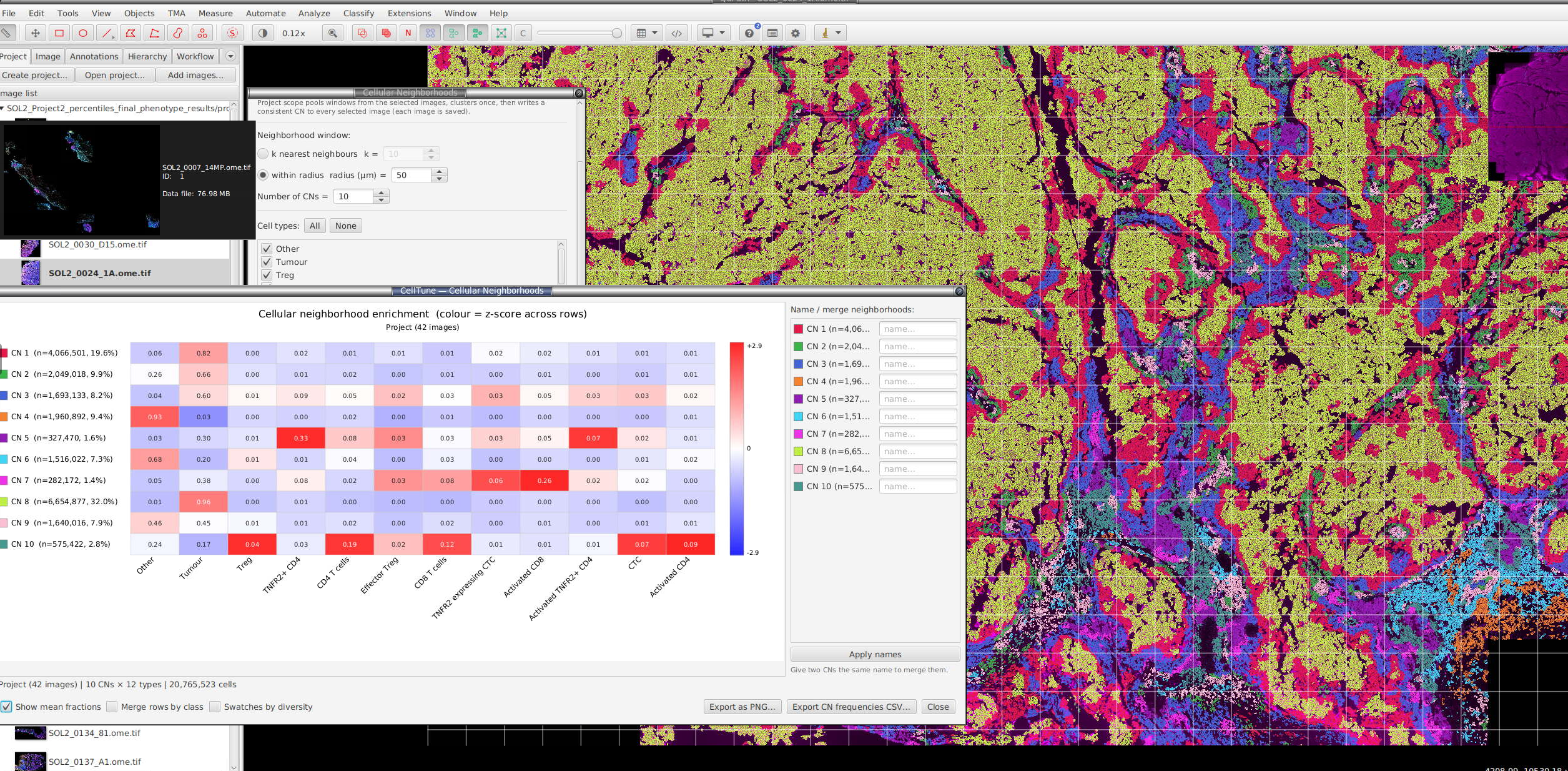Uncheck the Tumour cell type checkbox
Image resolution: width=1568 pixels, height=771 pixels.
pos(267,262)
